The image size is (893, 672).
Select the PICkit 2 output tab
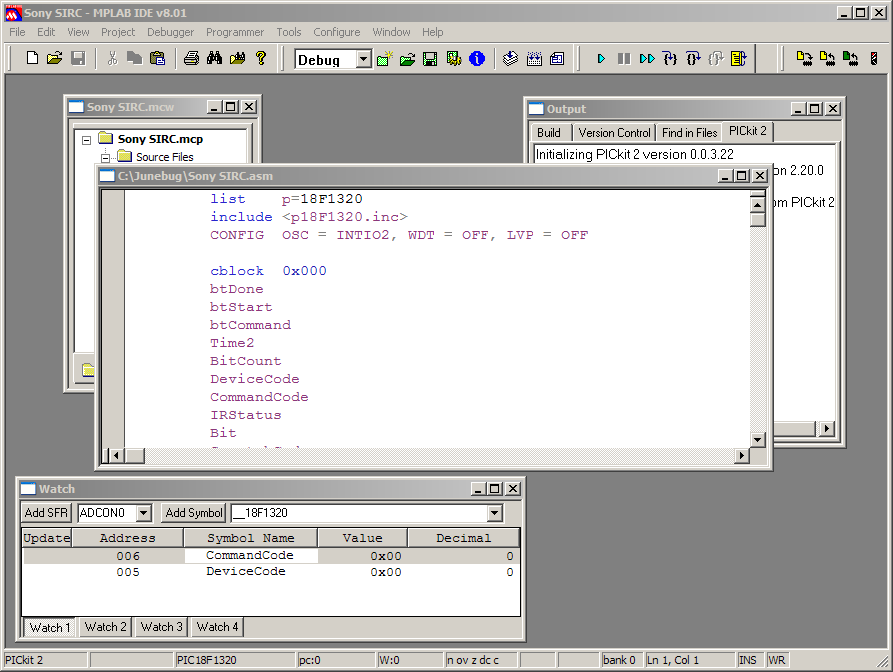[747, 131]
